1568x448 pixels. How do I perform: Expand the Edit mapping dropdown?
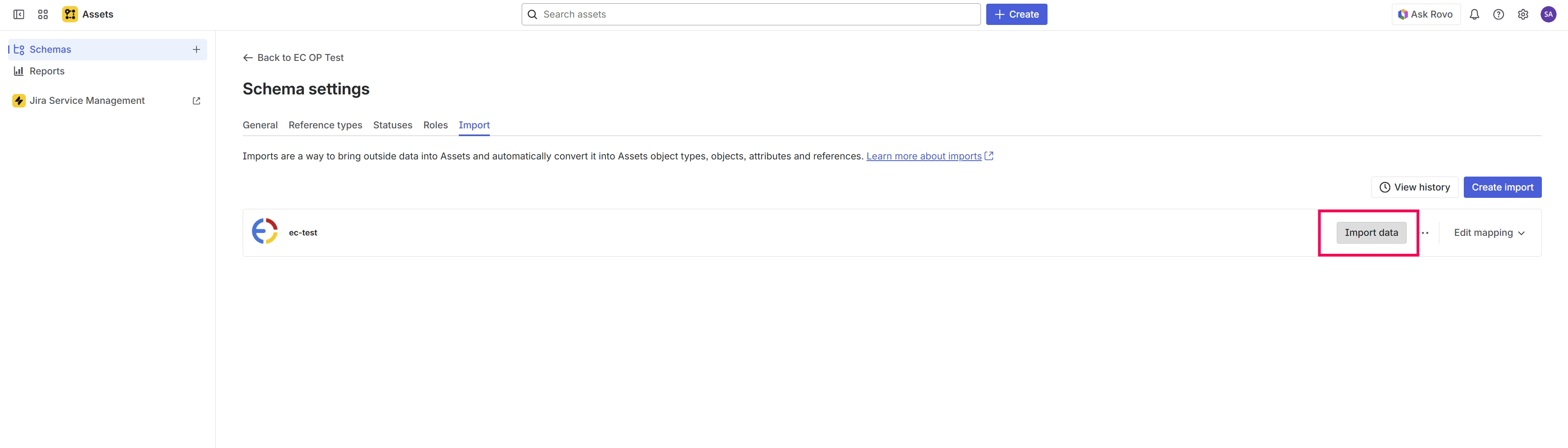tap(1489, 233)
